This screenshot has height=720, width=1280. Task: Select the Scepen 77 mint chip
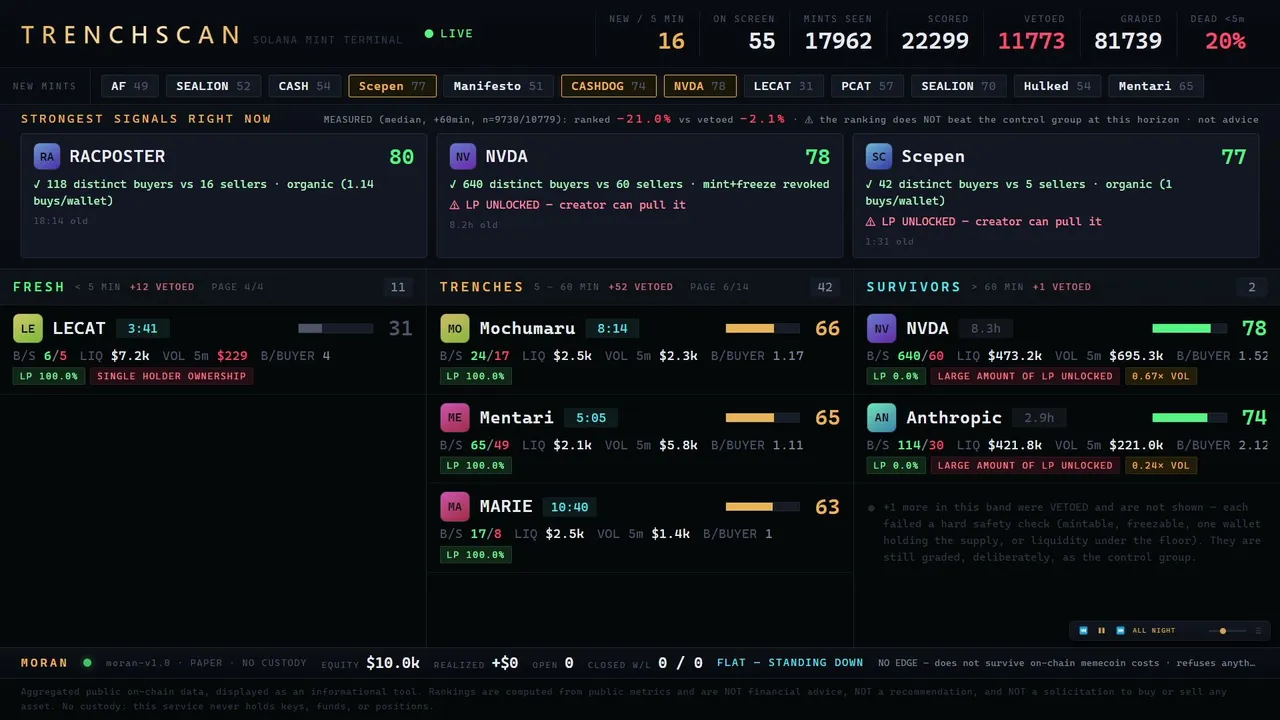point(392,86)
